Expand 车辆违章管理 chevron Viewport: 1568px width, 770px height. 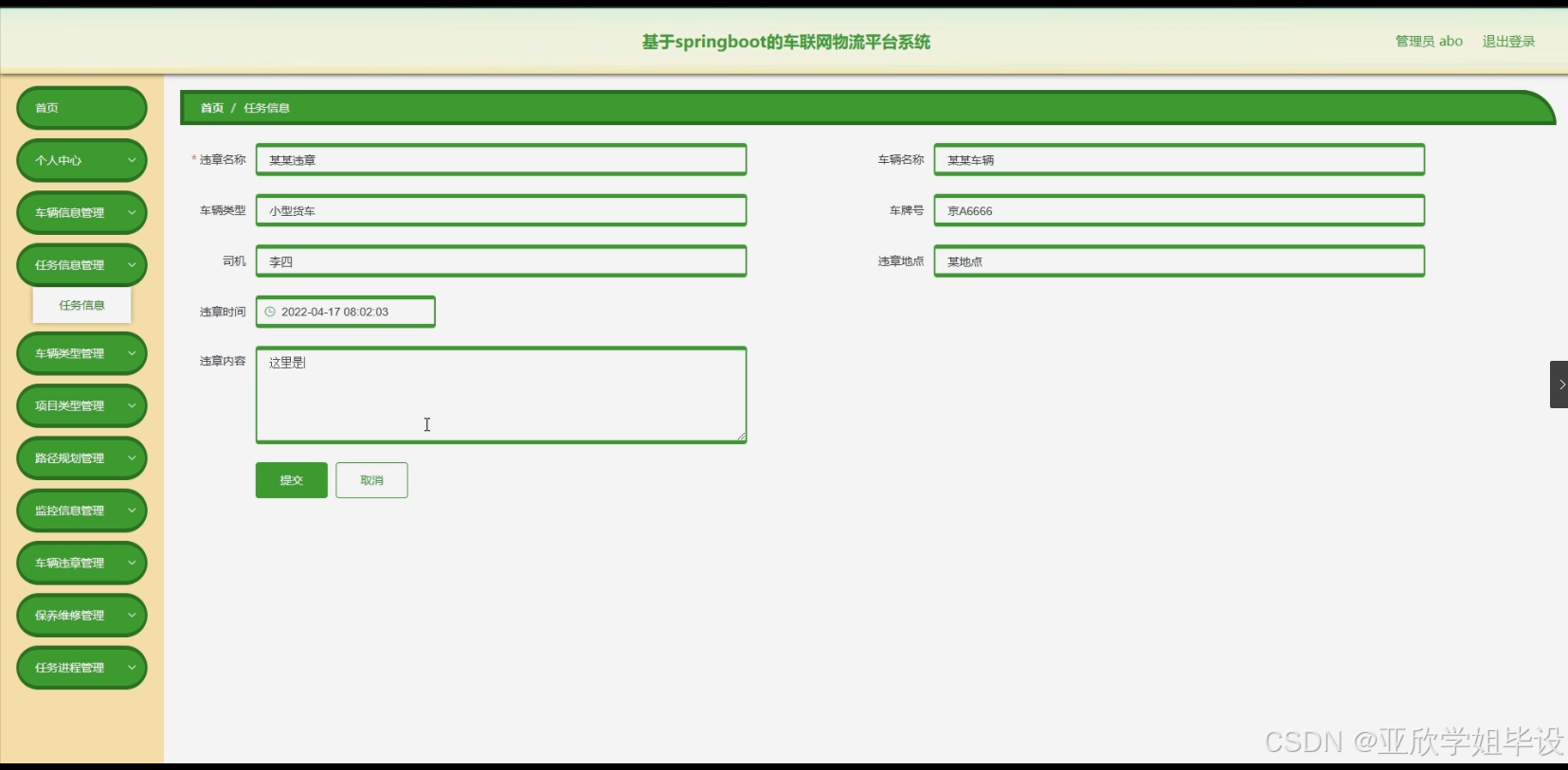coord(132,563)
